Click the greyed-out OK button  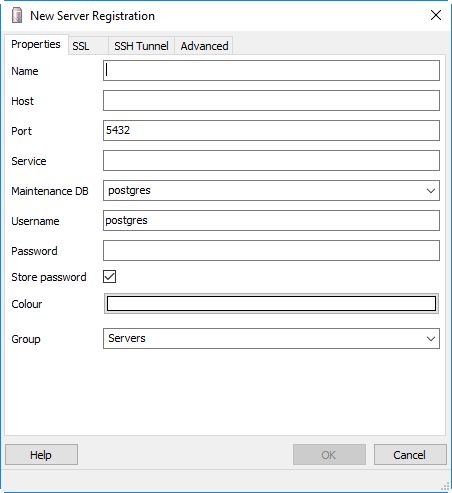pyautogui.click(x=329, y=454)
